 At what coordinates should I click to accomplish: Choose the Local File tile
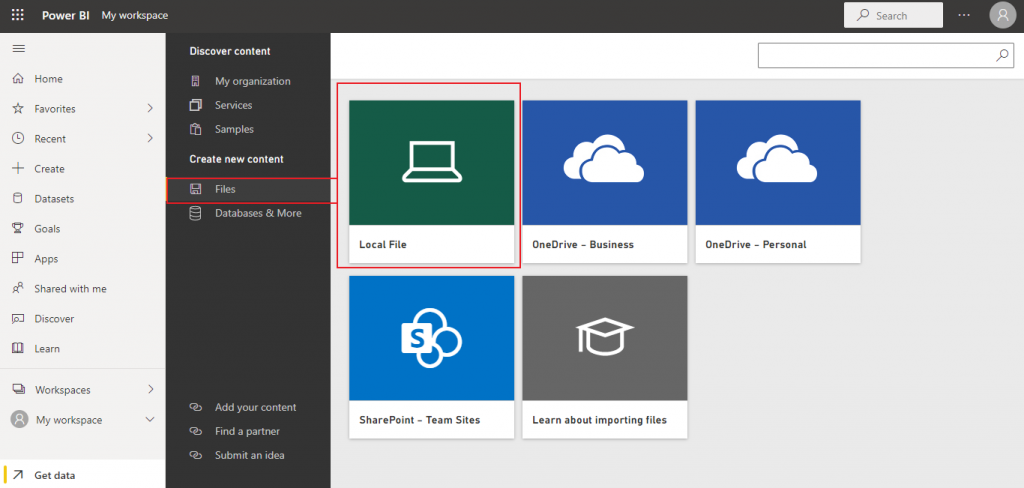pos(432,182)
